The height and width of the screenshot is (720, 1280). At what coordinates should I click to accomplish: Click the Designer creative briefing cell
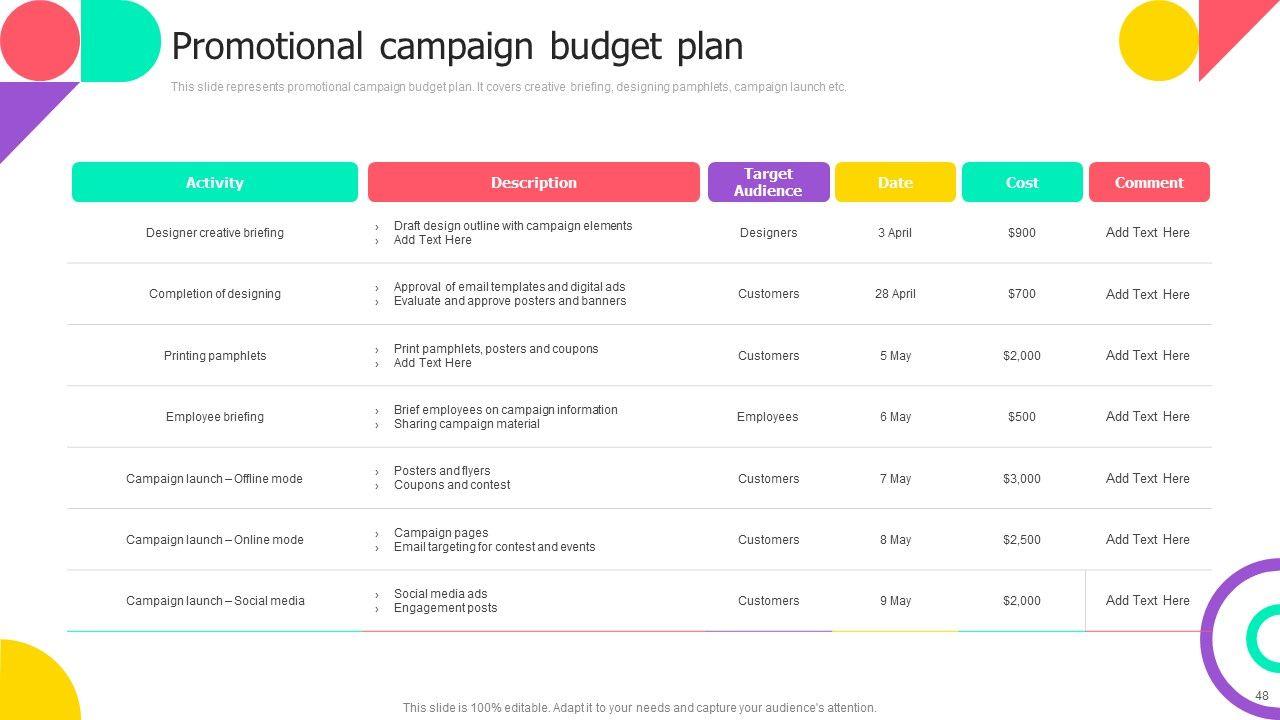point(215,233)
